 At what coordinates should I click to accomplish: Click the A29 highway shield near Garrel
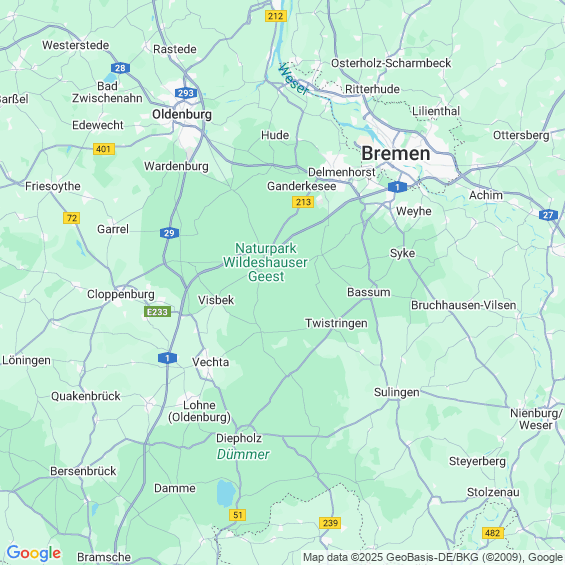tap(169, 233)
